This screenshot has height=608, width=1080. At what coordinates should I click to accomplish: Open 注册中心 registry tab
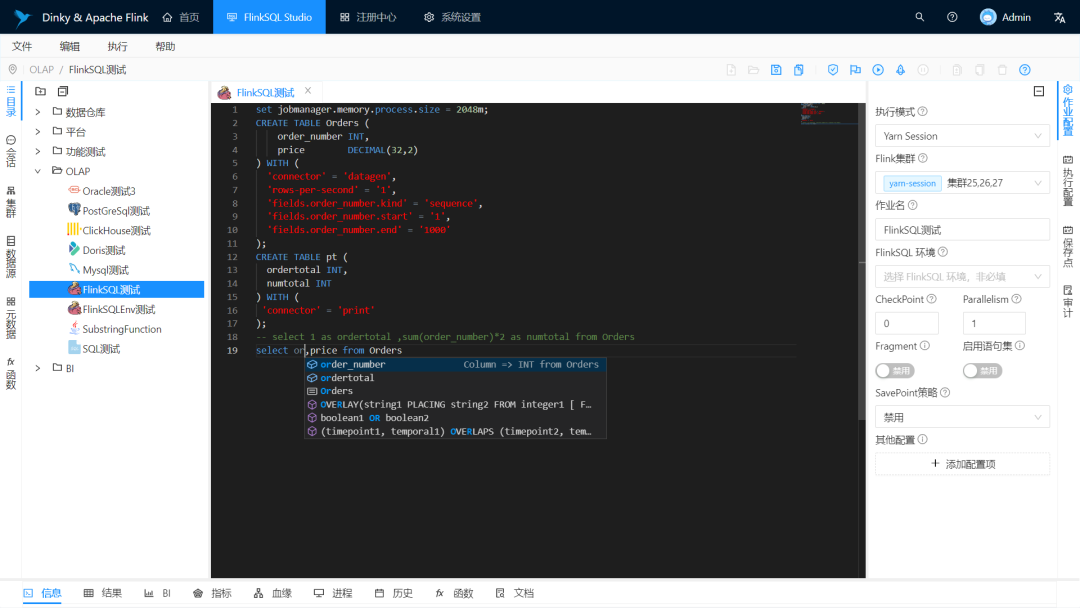[x=368, y=17]
